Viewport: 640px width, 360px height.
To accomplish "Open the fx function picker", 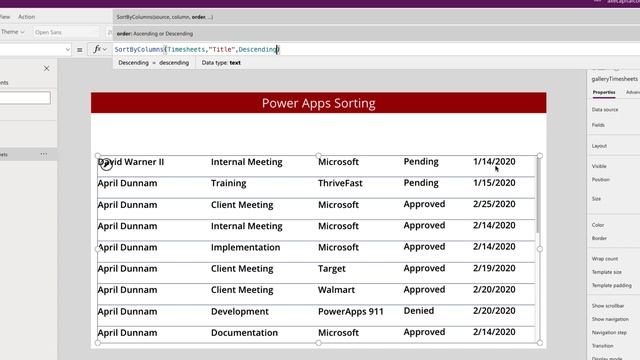I will coord(99,49).
